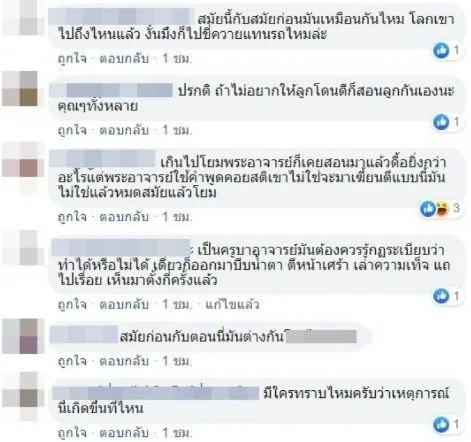The image size is (471, 442).
Task: Open first commenter's profile picture
Action: (23, 18)
